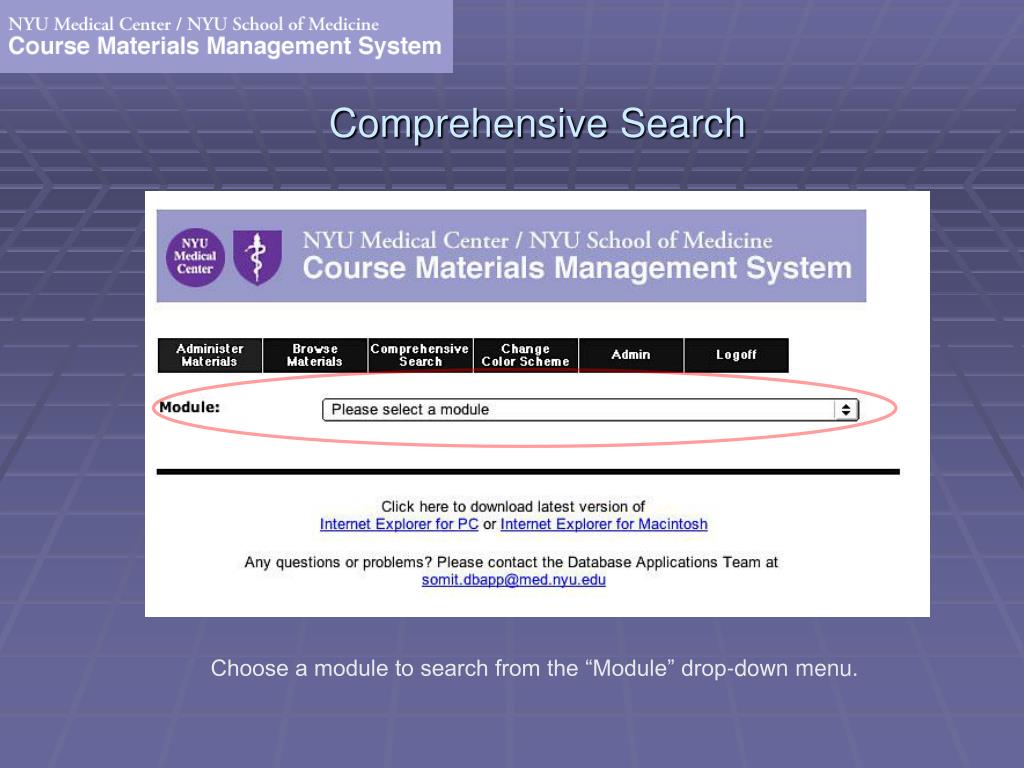Click 'Click here to download latest version of' text
The image size is (1024, 768).
click(513, 506)
